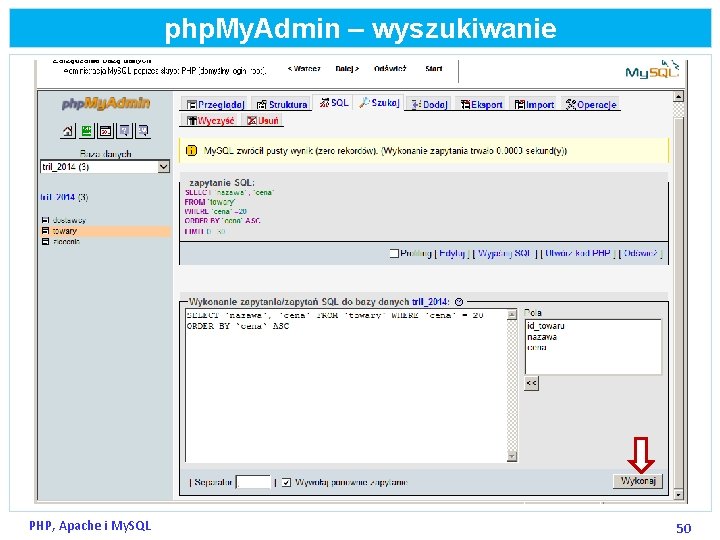Click table icon beside 'dostawcy'
The width and height of the screenshot is (720, 540).
pyautogui.click(x=45, y=220)
